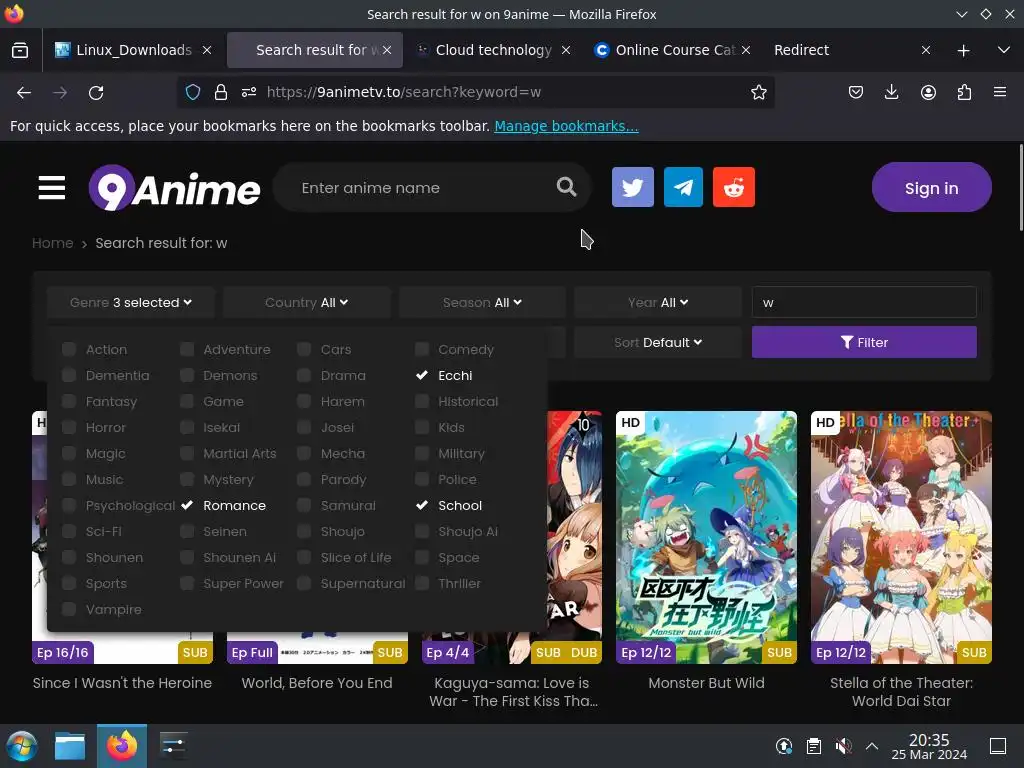
Task: Open Firefox View recent browsing icon
Action: (x=20, y=50)
